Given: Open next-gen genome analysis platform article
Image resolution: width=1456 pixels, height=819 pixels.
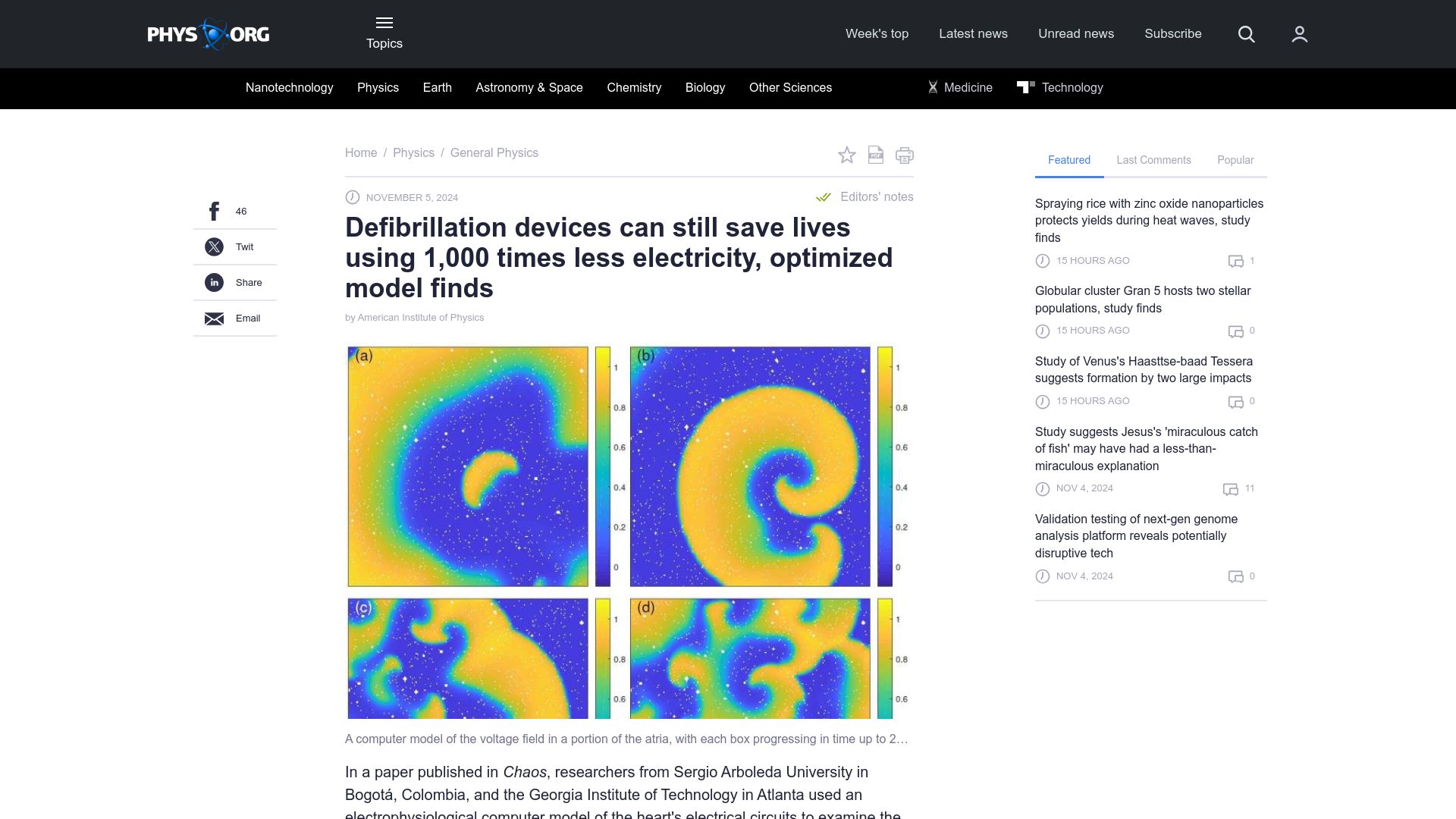Looking at the screenshot, I should 1136,536.
